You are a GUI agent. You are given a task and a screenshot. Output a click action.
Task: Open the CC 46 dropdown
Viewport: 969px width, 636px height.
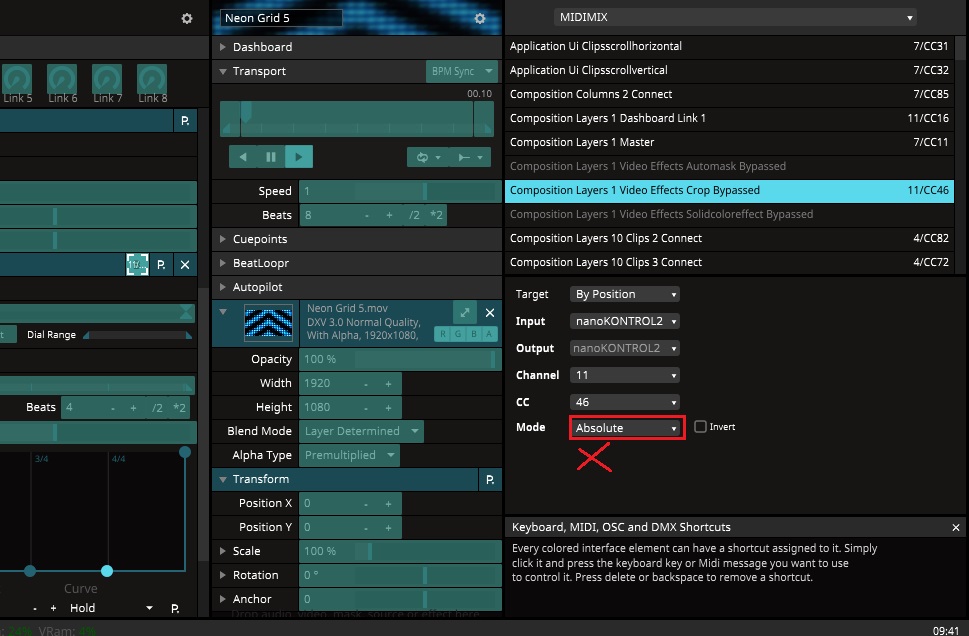(x=625, y=402)
